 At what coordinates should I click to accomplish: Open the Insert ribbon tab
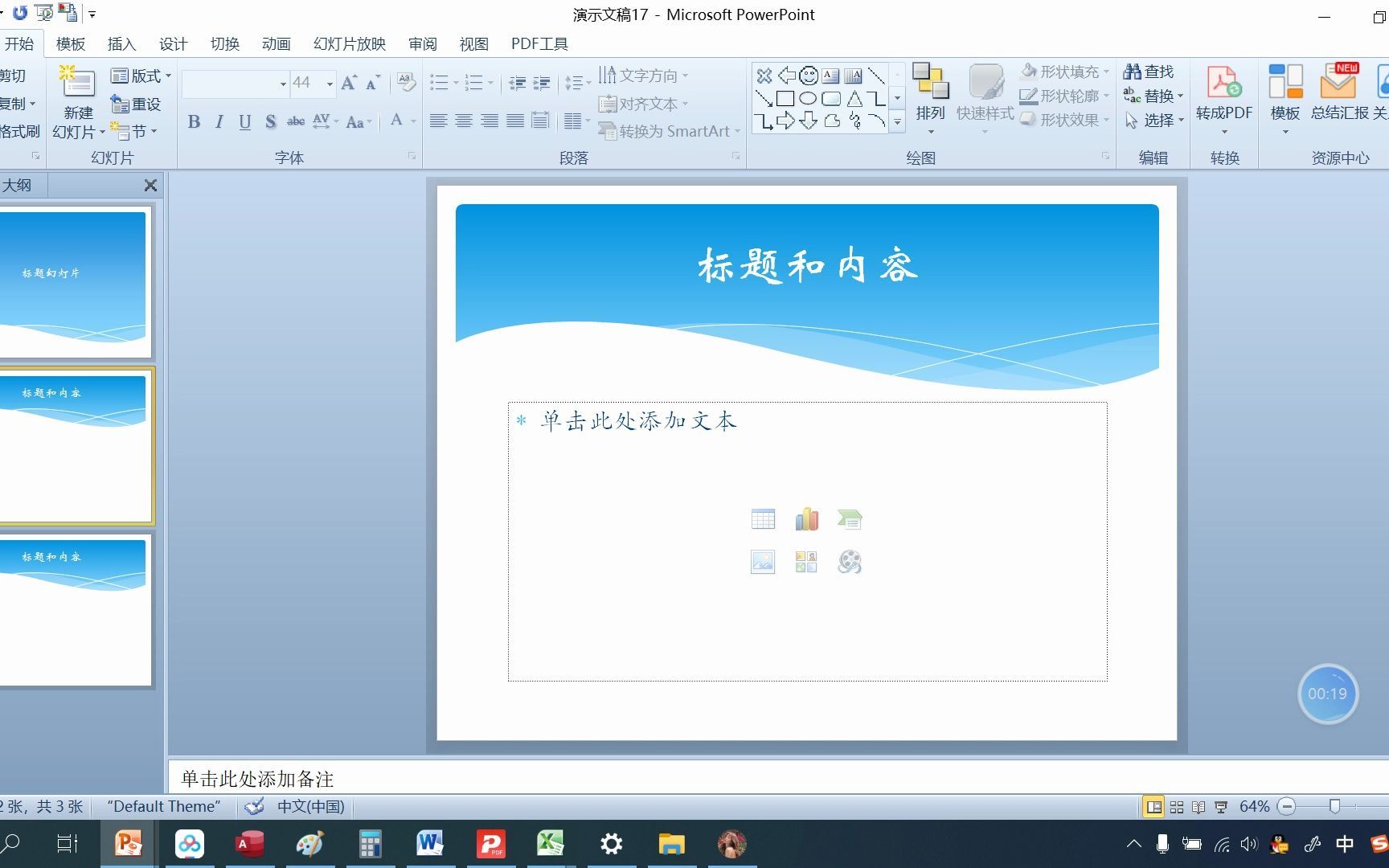(122, 43)
